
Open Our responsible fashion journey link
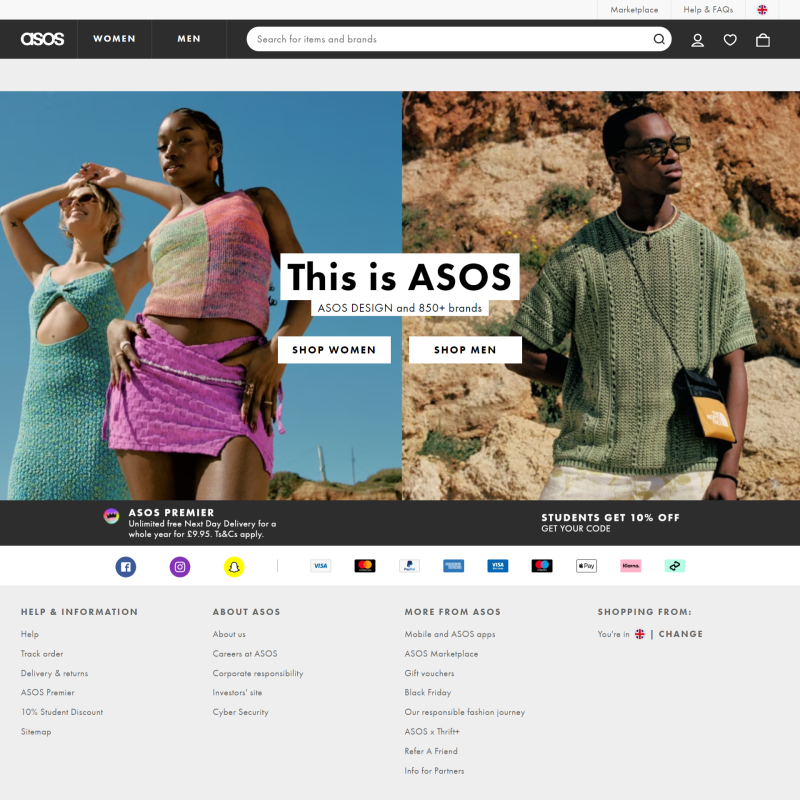[x=465, y=712]
